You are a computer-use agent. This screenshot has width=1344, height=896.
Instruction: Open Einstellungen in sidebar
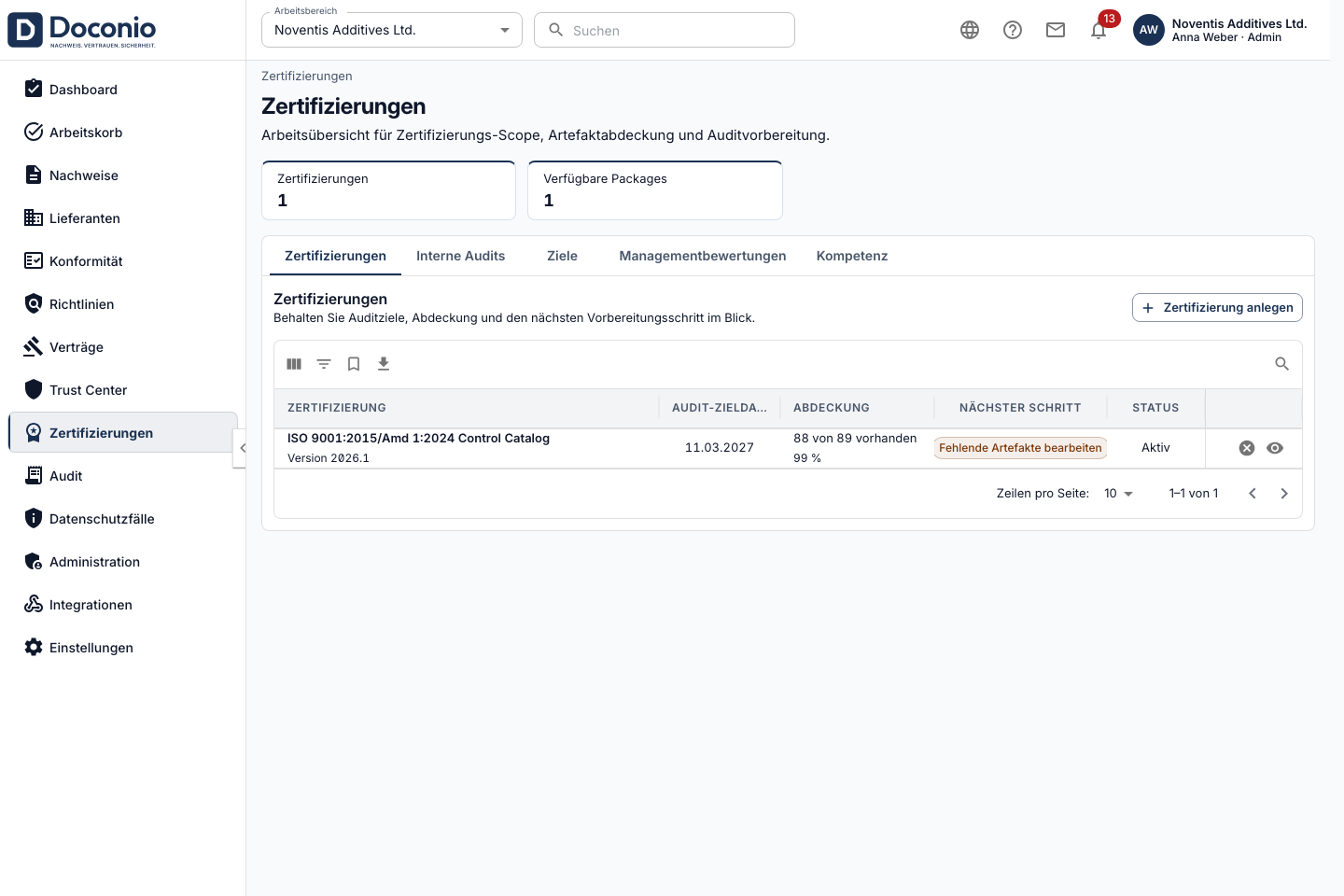click(x=122, y=648)
